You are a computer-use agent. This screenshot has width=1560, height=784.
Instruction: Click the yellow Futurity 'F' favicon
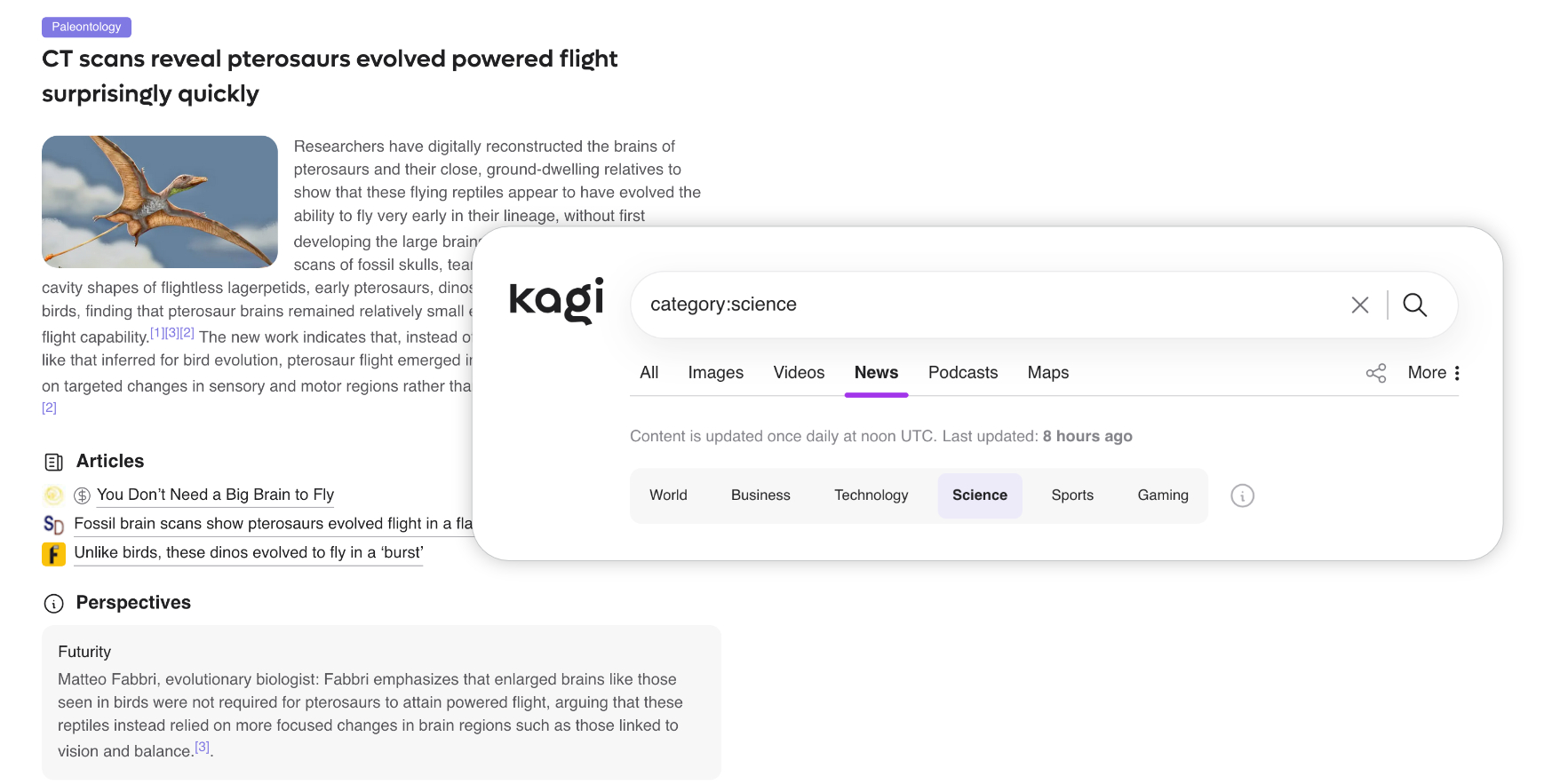click(54, 553)
